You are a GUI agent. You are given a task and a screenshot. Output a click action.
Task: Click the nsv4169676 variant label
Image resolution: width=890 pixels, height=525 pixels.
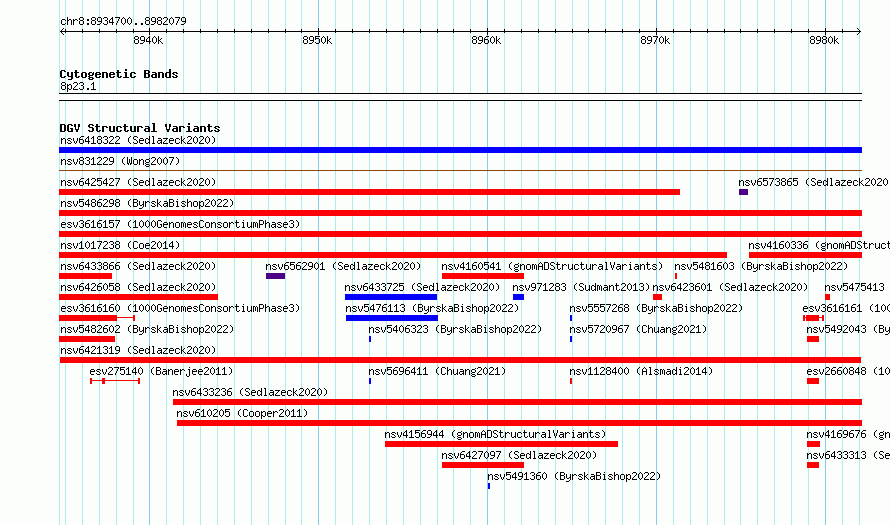click(848, 434)
